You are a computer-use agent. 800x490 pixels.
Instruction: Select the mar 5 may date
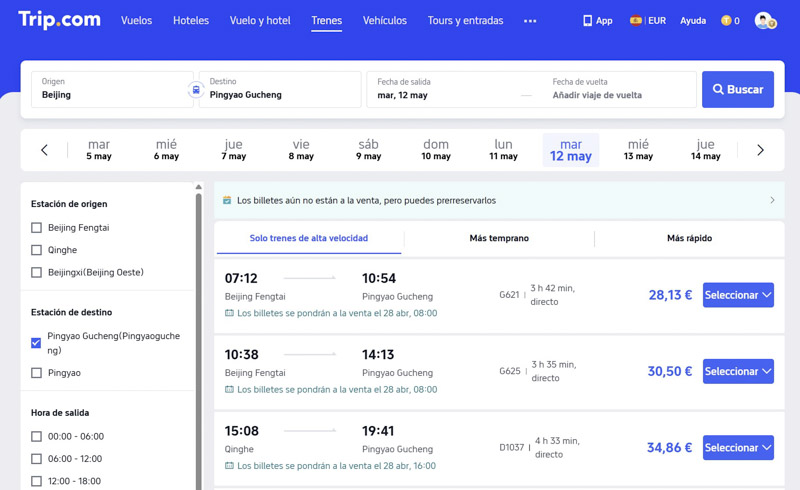pos(99,150)
